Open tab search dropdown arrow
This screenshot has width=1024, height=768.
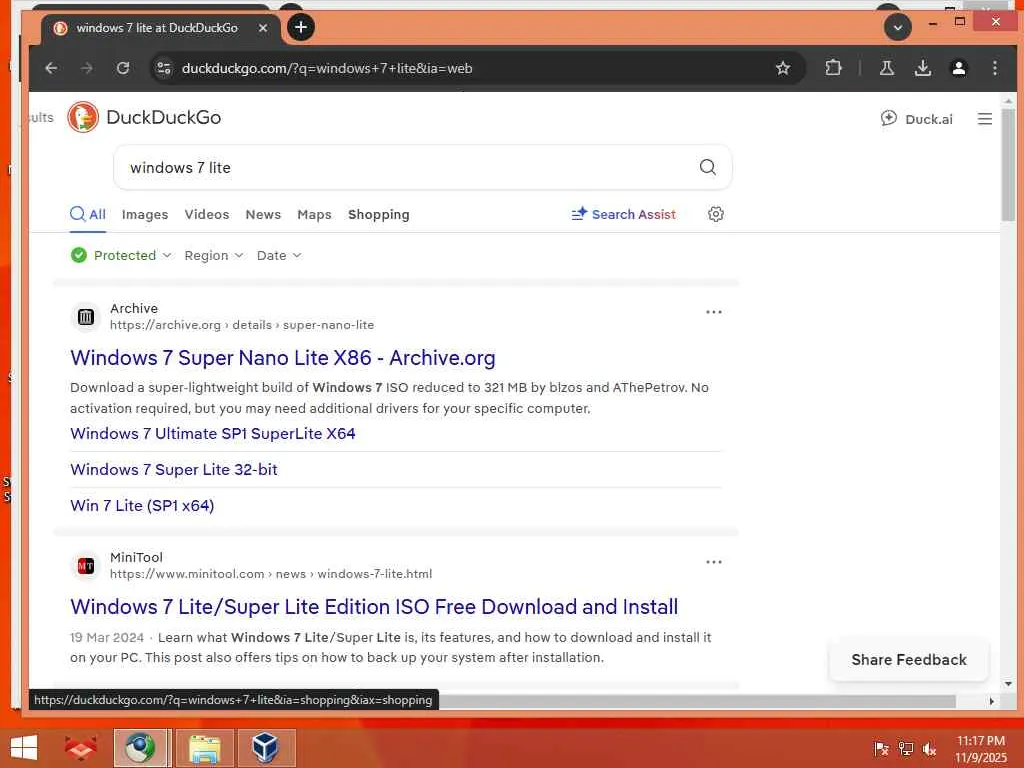898,27
